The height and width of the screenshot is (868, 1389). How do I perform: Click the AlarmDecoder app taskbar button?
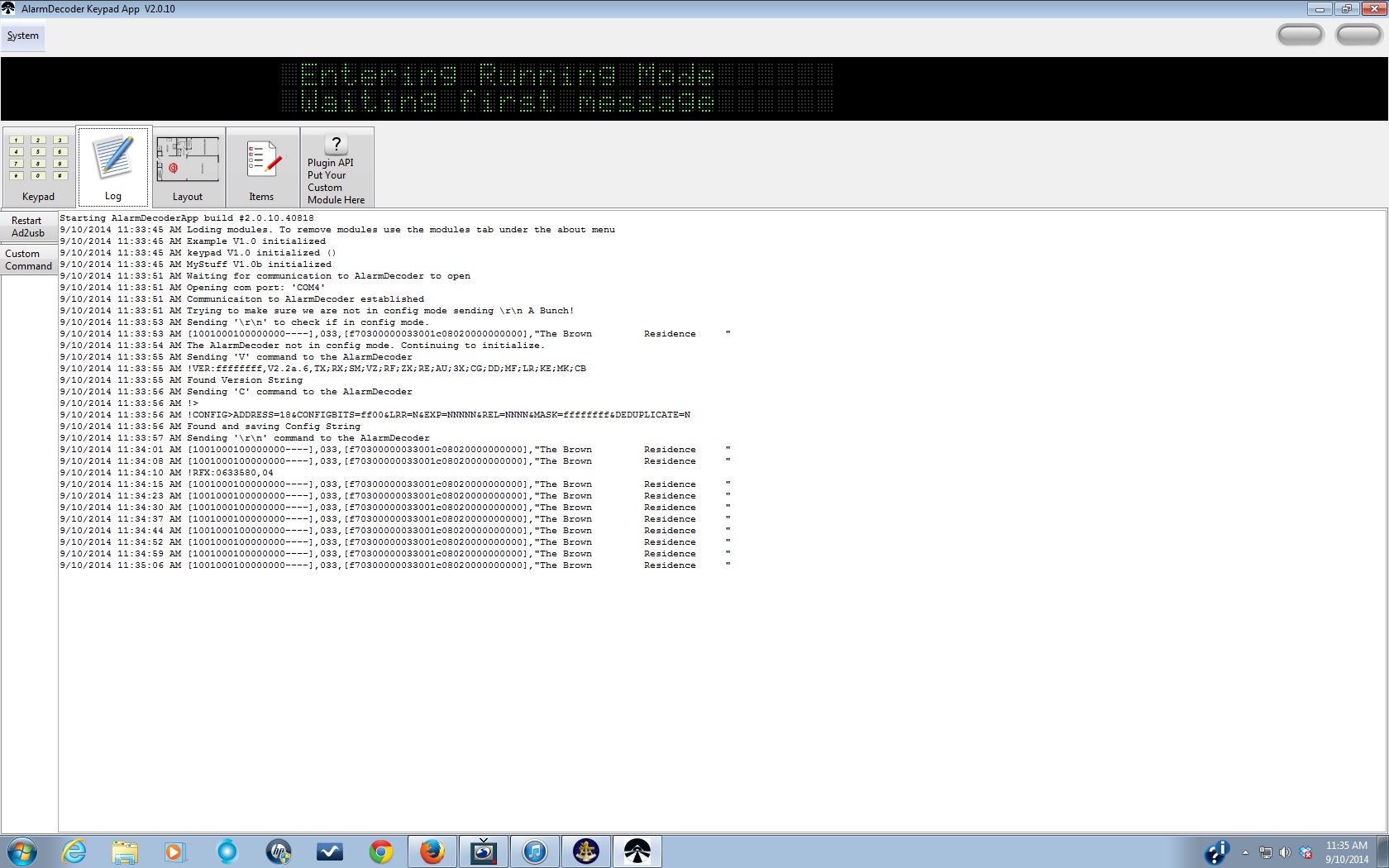637,851
